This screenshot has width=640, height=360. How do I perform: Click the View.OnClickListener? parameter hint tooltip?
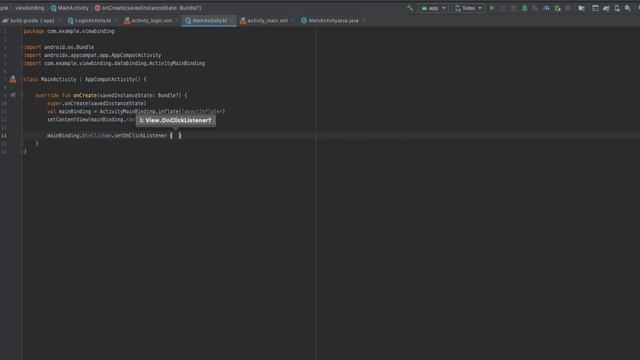(176, 120)
